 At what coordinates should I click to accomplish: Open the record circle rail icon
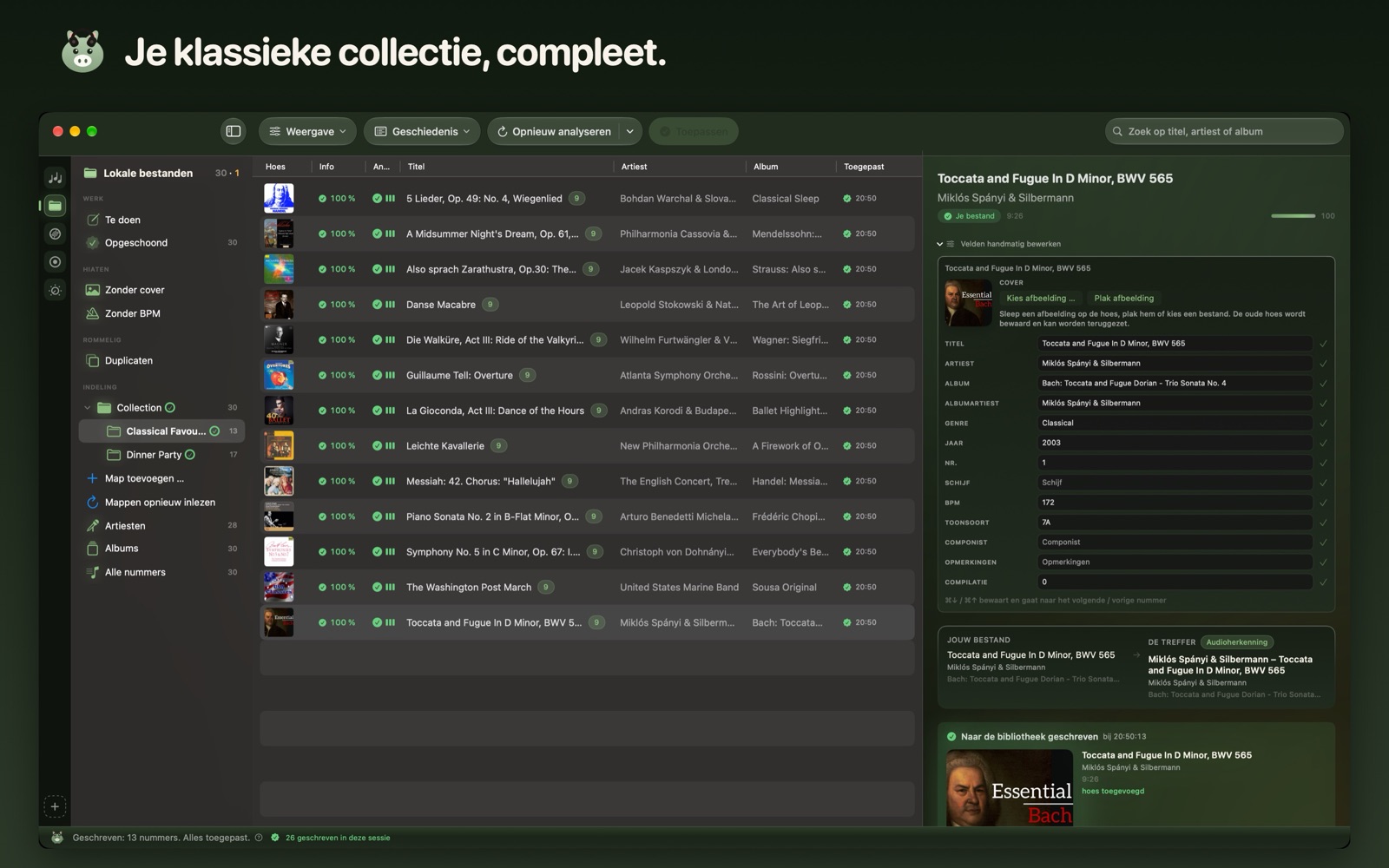point(55,261)
